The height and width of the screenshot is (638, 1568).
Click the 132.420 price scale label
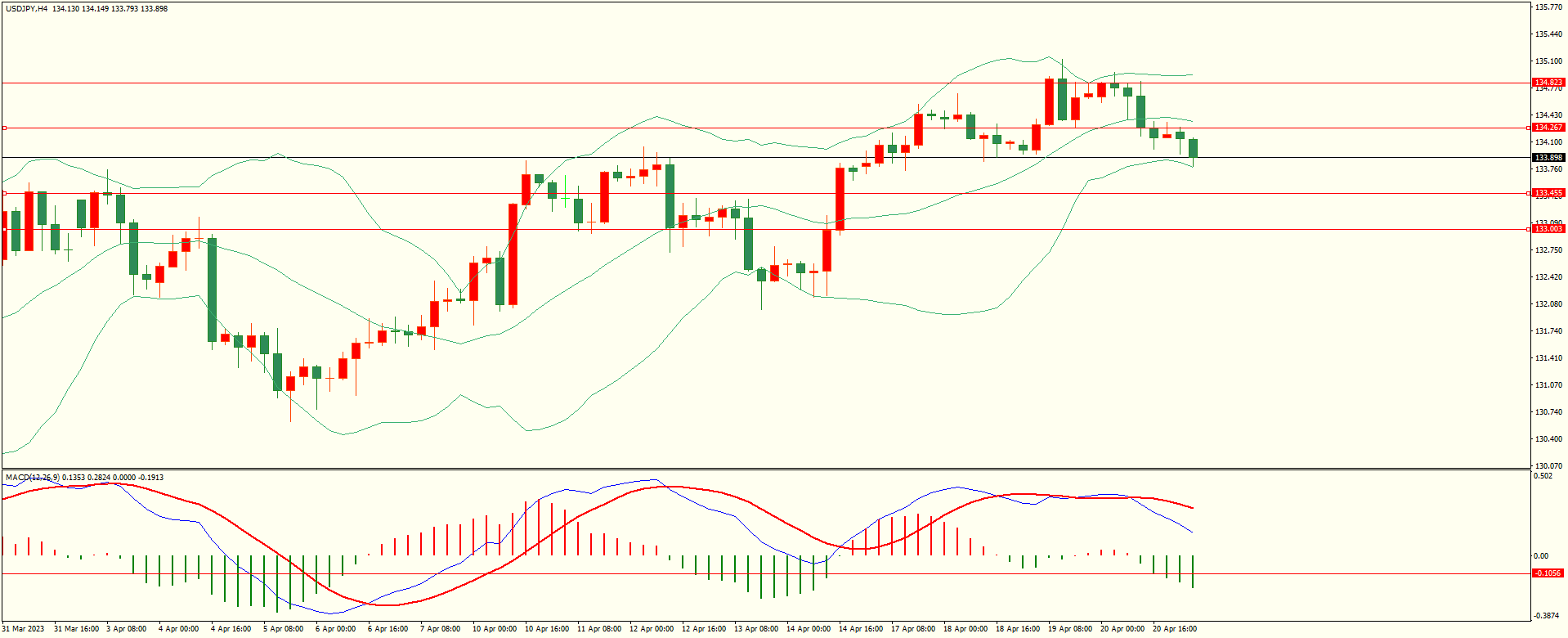tap(1548, 277)
